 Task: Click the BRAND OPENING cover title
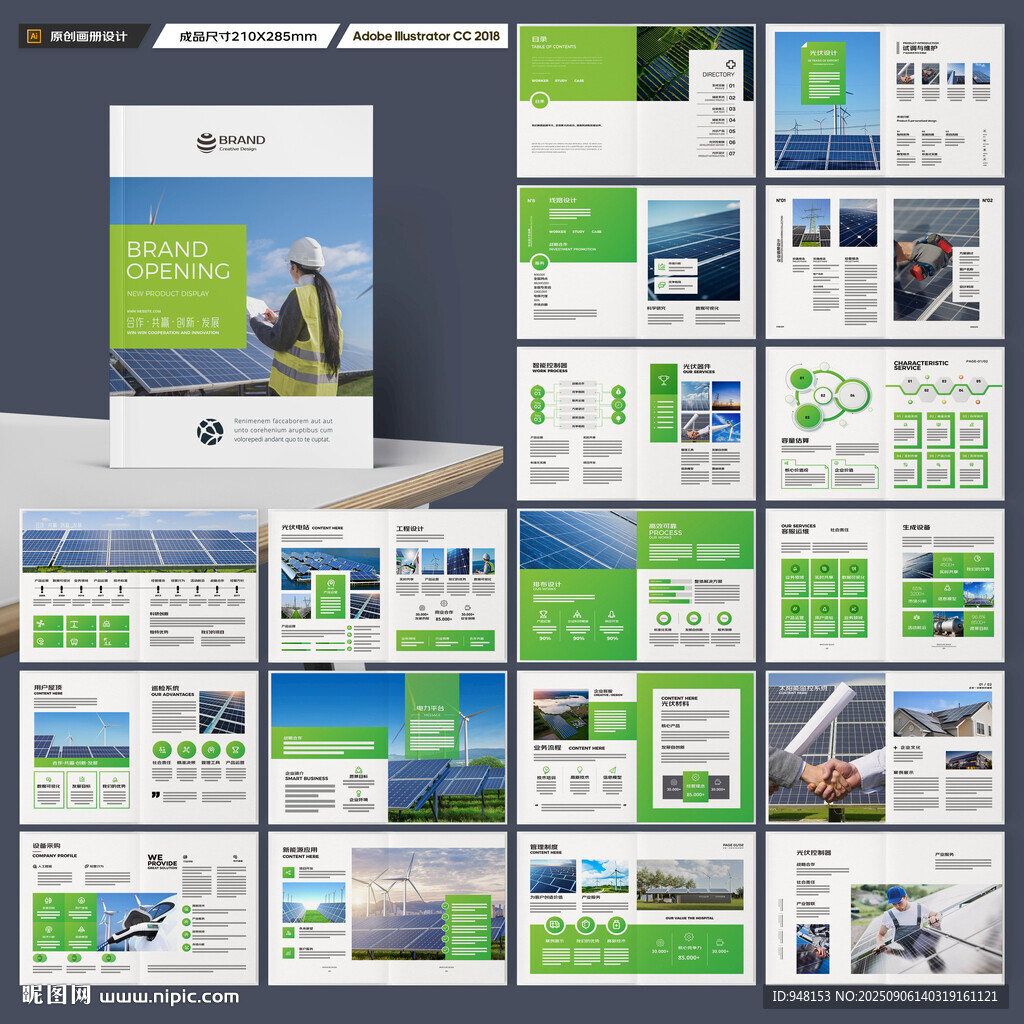pyautogui.click(x=178, y=260)
